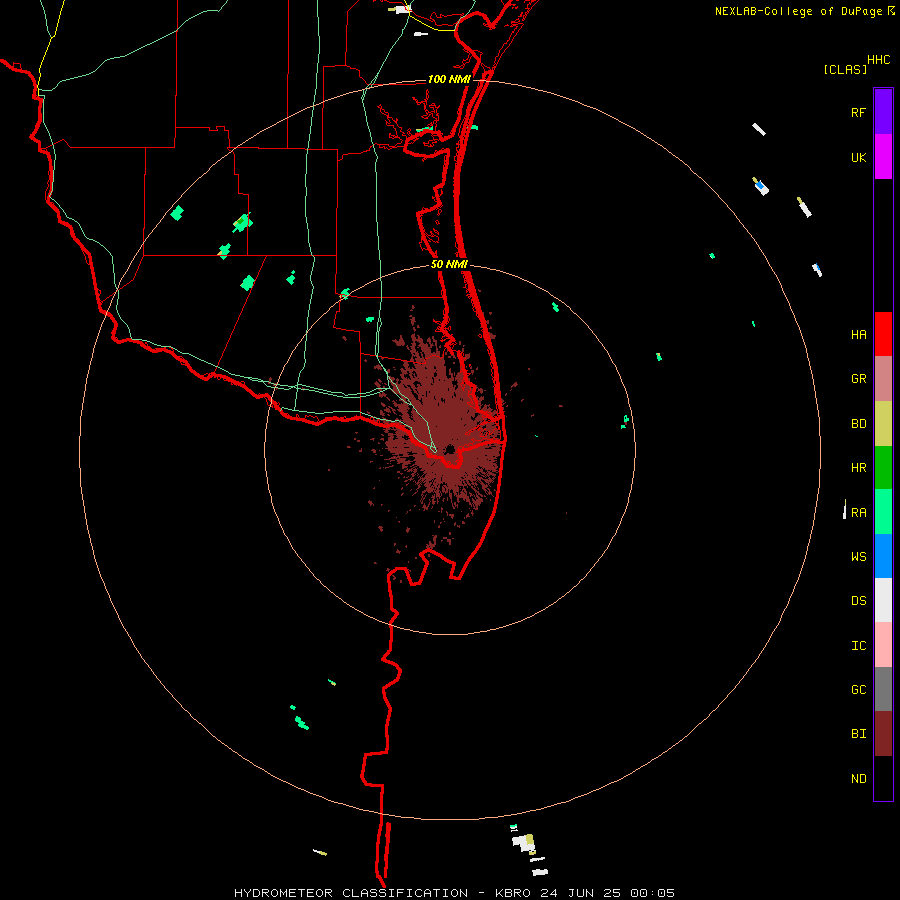Select the GC gray legend swatch
Viewport: 900px width, 900px height.
[x=883, y=689]
